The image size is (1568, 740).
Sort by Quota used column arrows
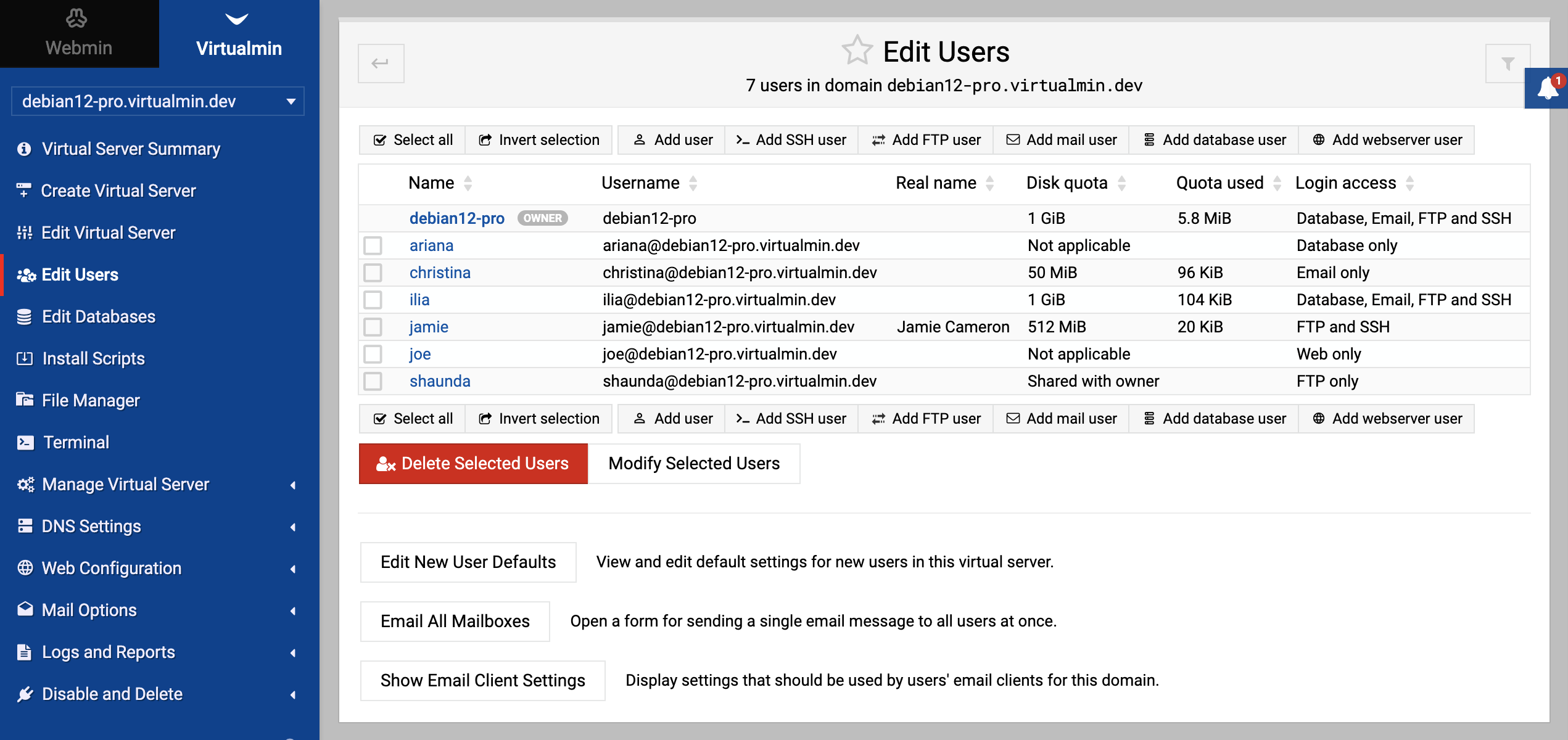click(x=1277, y=183)
